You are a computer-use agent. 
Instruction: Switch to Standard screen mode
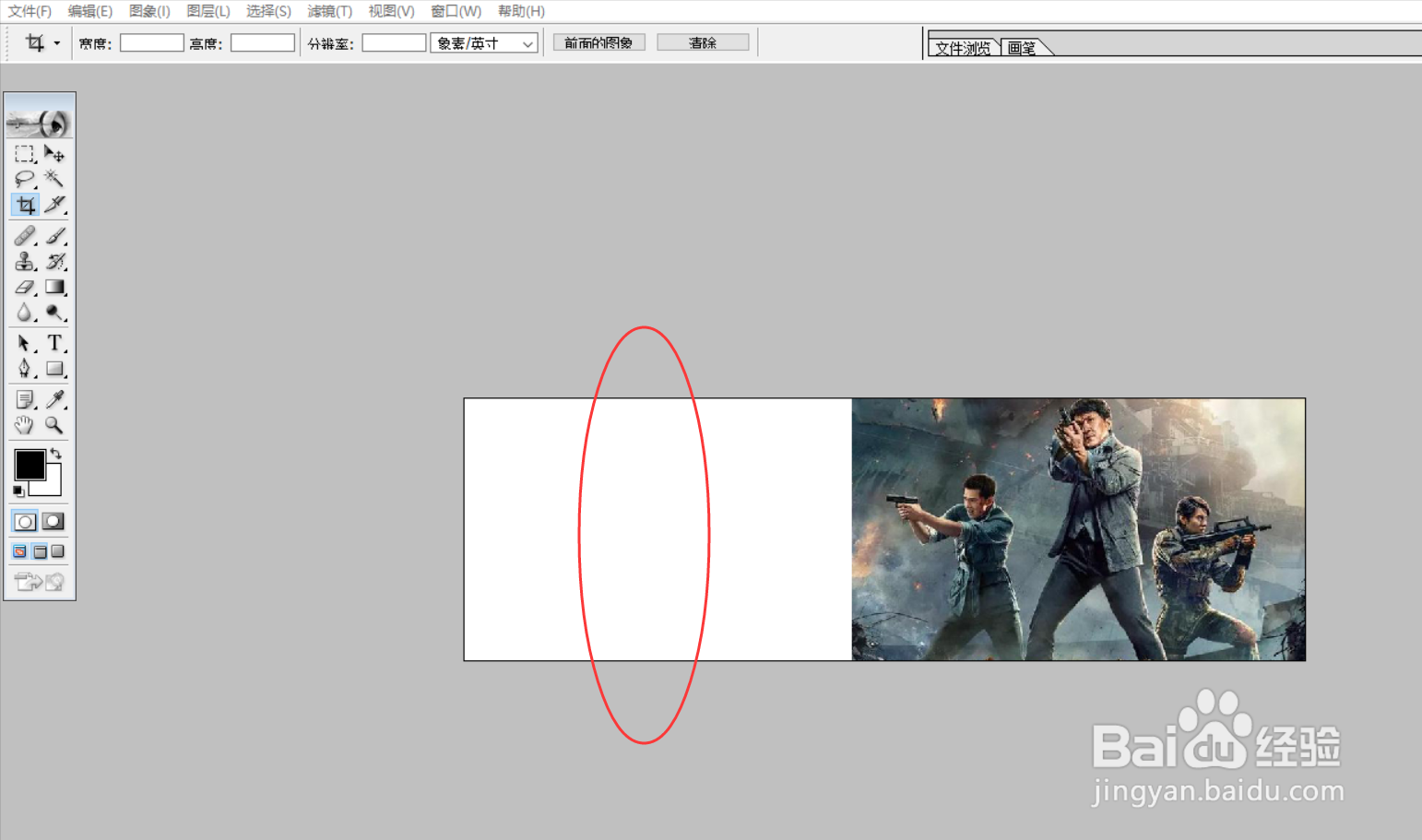[20, 551]
